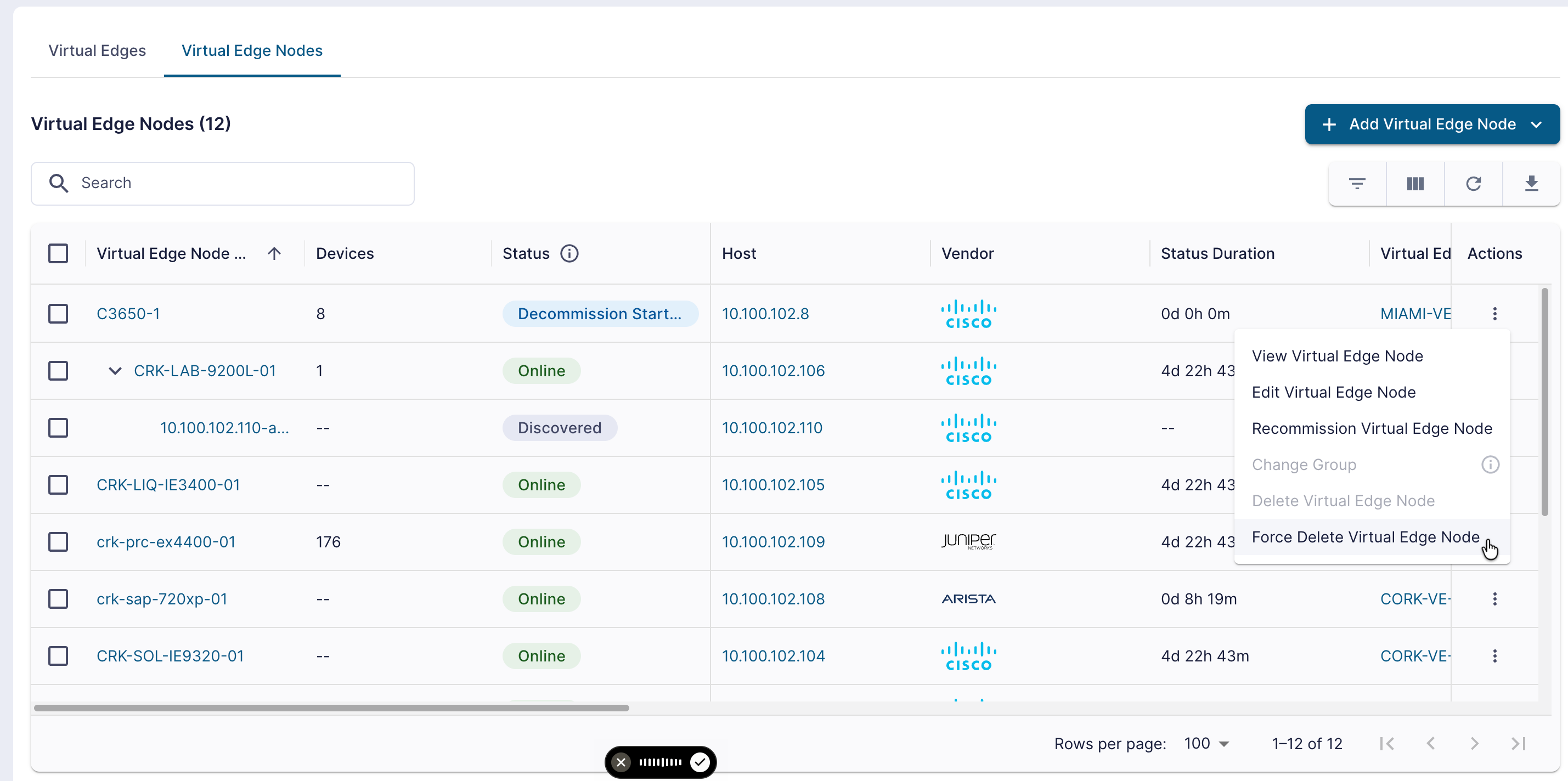Select the C3650-1 row checkbox
Viewport: 1568px width, 781px height.
[x=58, y=314]
